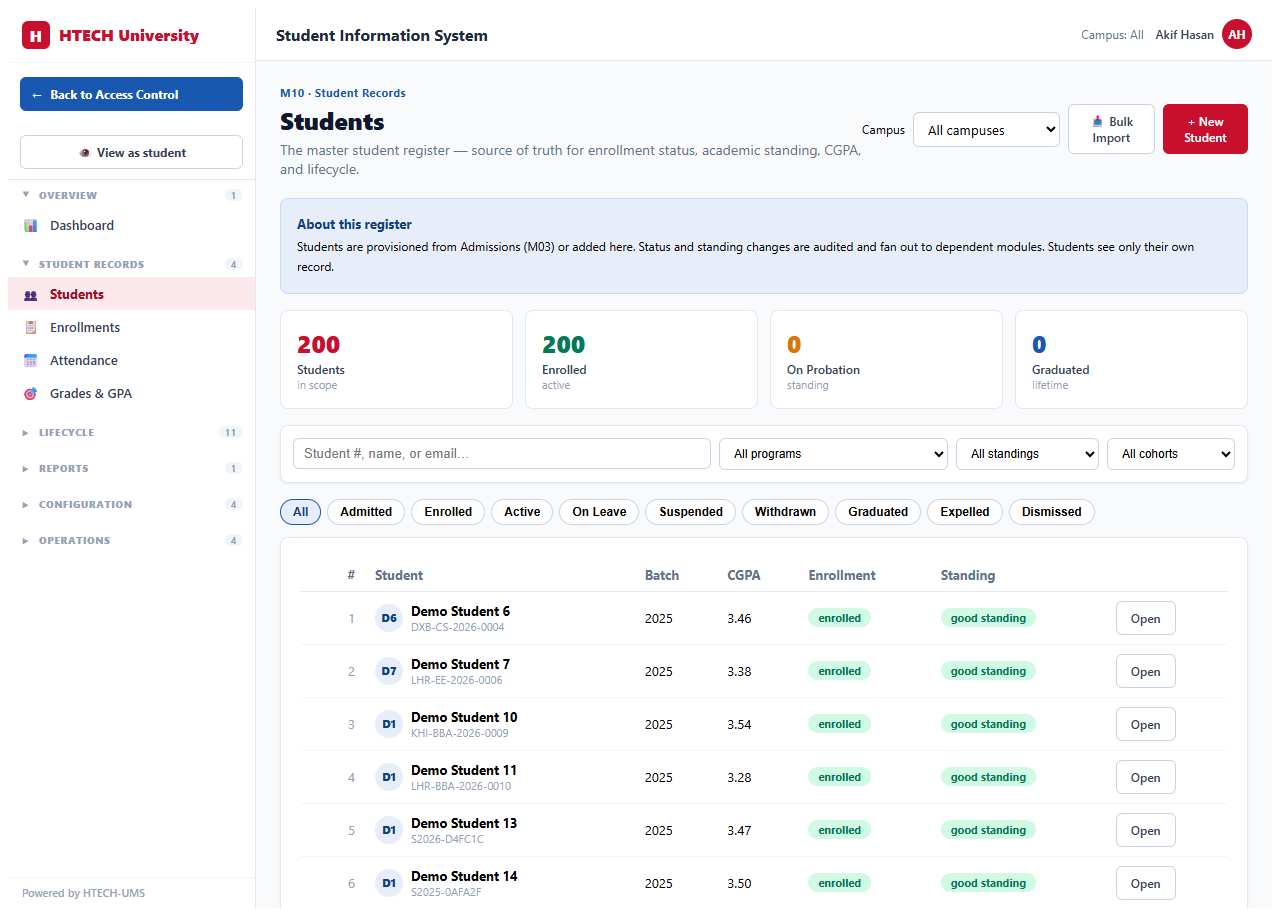Click the 200 Enrolled active card
The width and height of the screenshot is (1280, 916).
641,359
